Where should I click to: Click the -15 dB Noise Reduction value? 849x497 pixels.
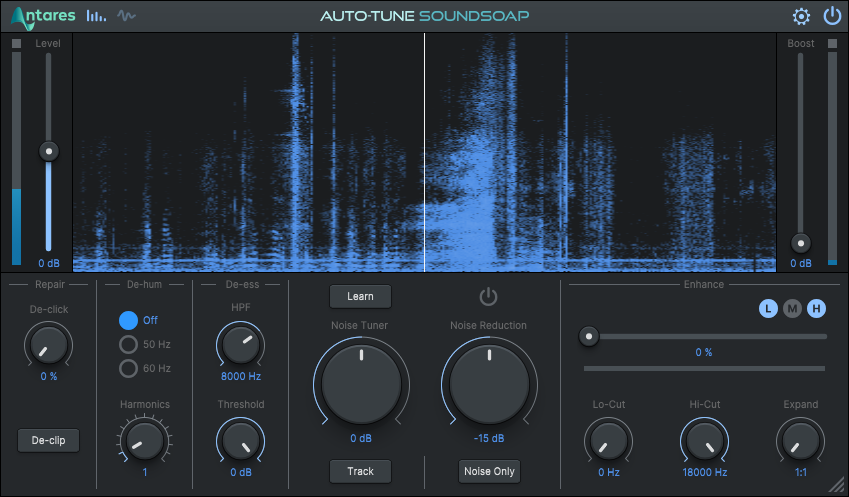point(489,439)
